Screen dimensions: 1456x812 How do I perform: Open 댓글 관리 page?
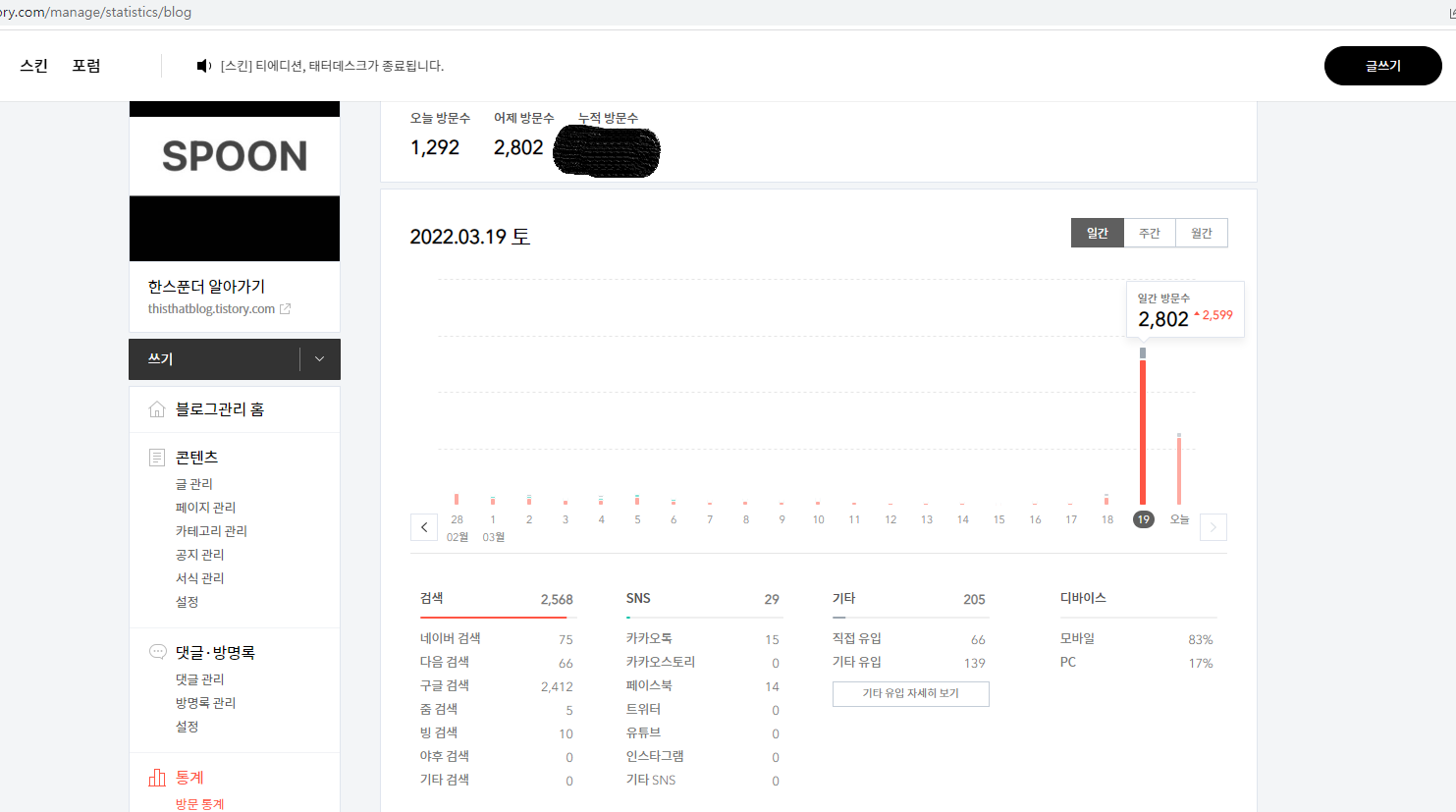[199, 679]
